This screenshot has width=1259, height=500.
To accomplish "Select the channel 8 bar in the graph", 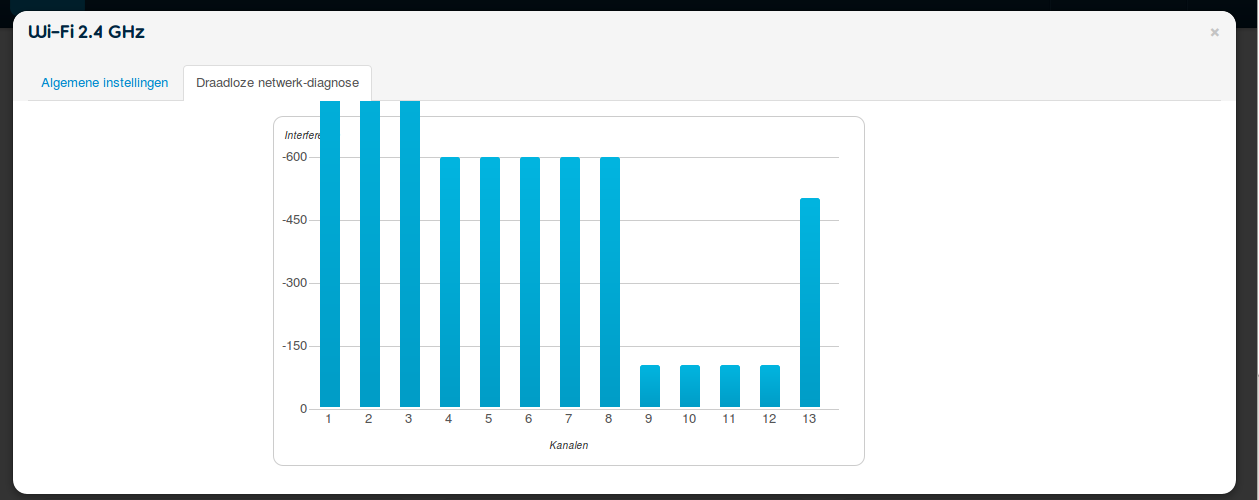I will (609, 283).
